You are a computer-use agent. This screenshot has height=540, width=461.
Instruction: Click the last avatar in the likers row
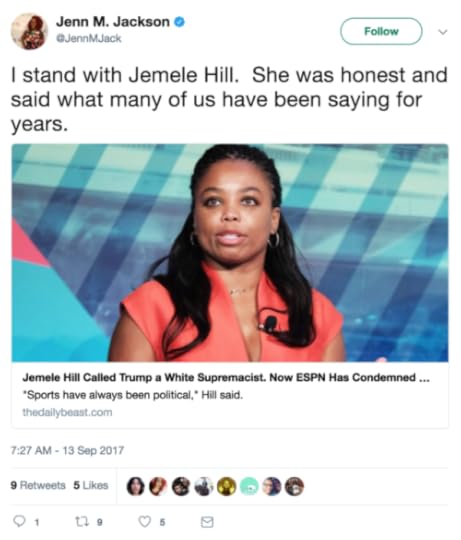[295, 486]
